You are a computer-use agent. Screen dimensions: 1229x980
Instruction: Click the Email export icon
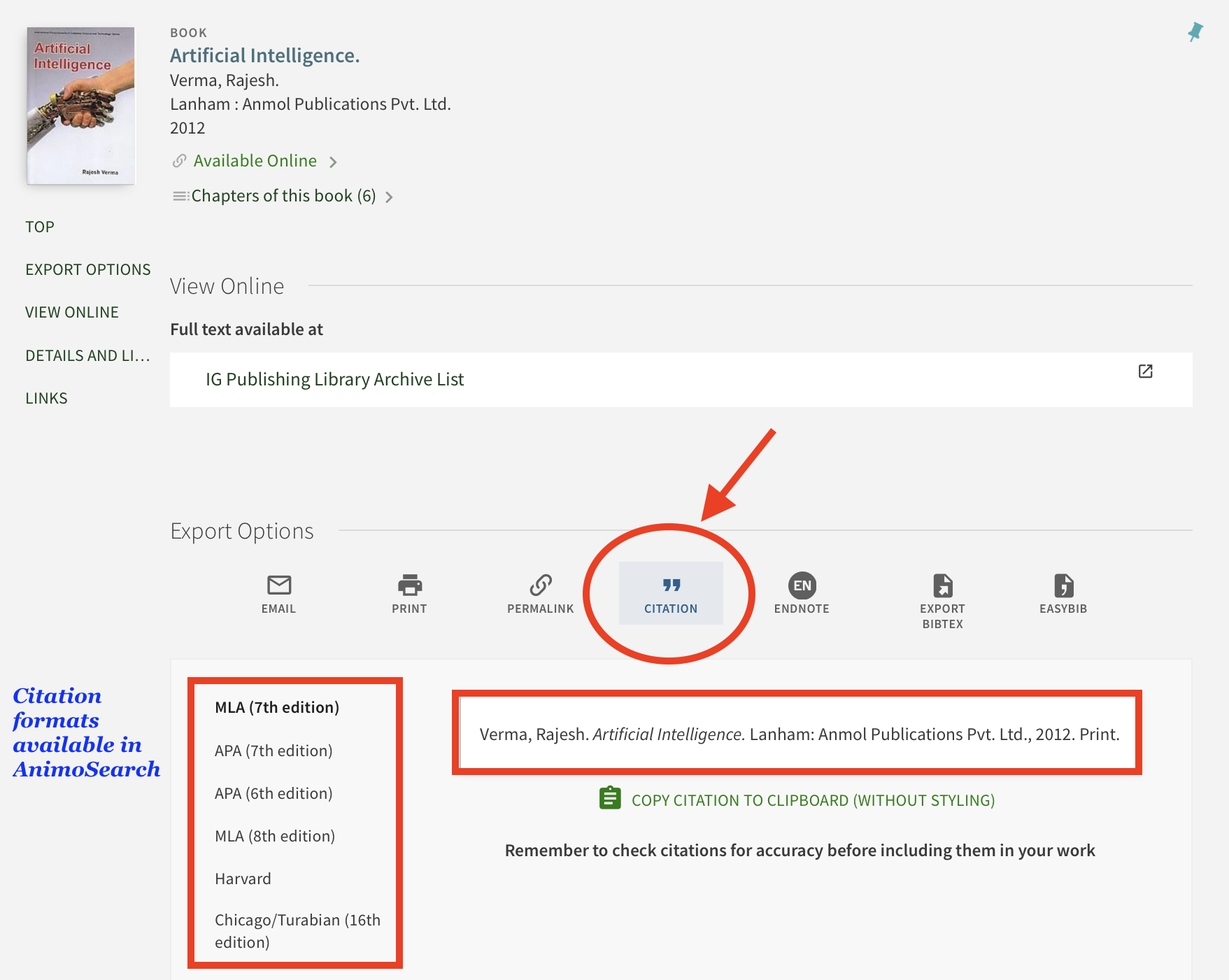[x=278, y=585]
